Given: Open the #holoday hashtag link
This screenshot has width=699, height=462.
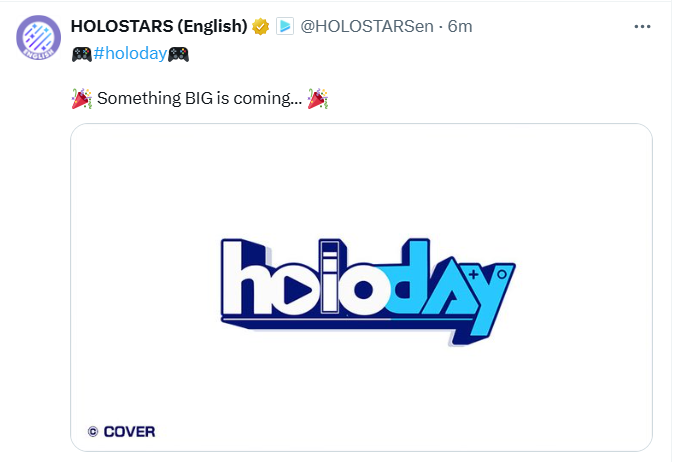Looking at the screenshot, I should pos(130,54).
